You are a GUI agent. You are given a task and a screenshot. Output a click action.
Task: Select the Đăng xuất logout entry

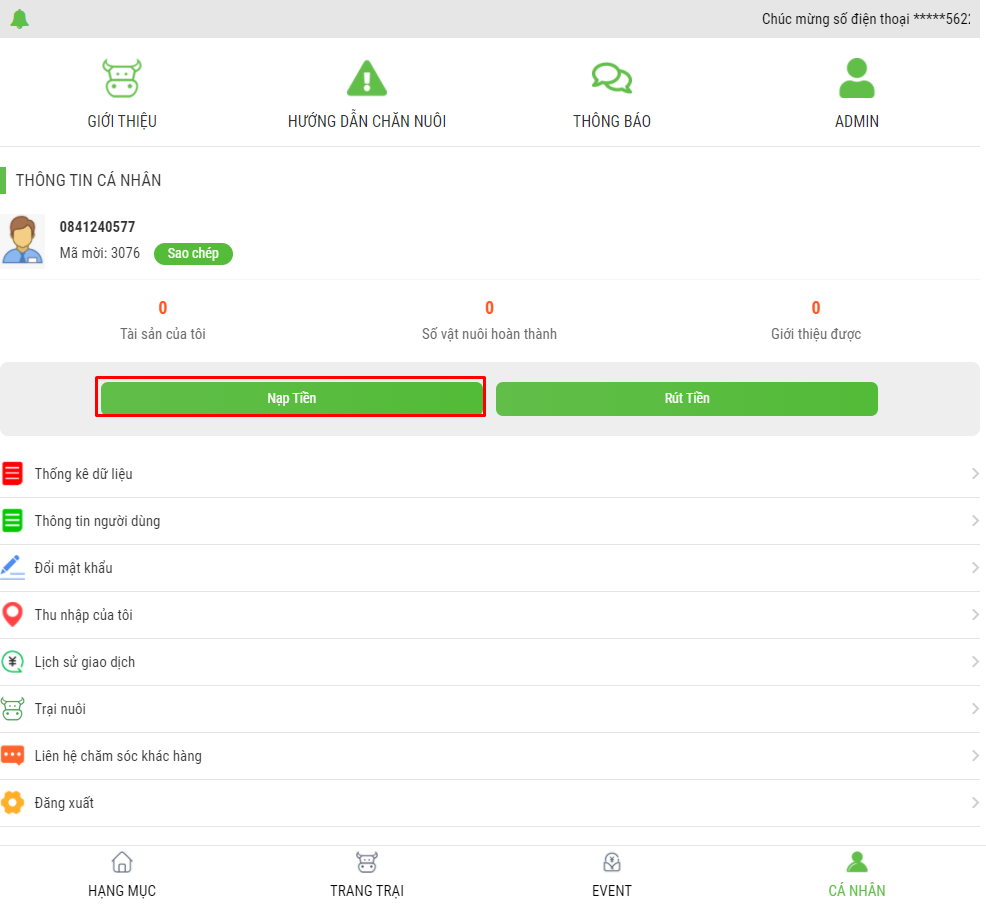pos(64,803)
